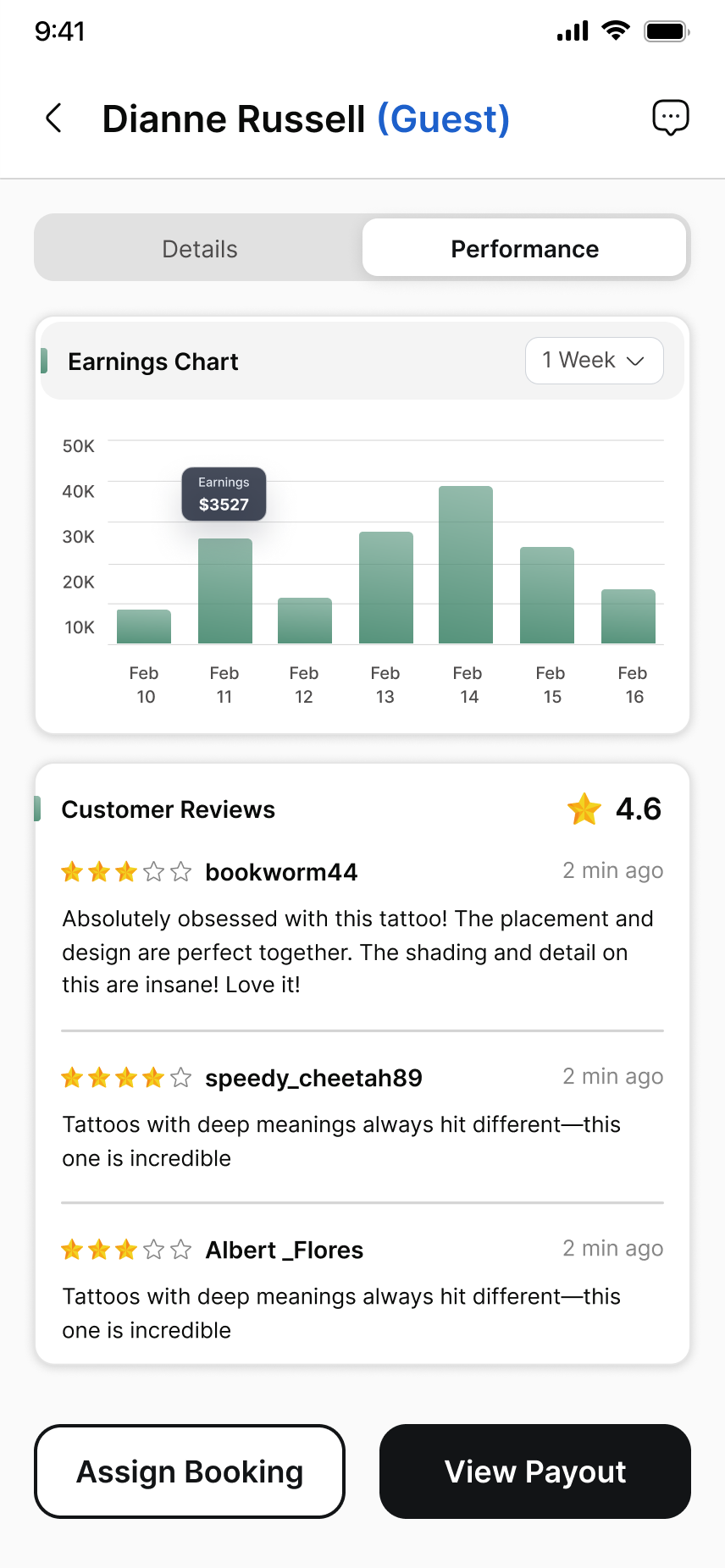Select the Performance tab
Viewport: 725px width, 1568px height.
(524, 249)
